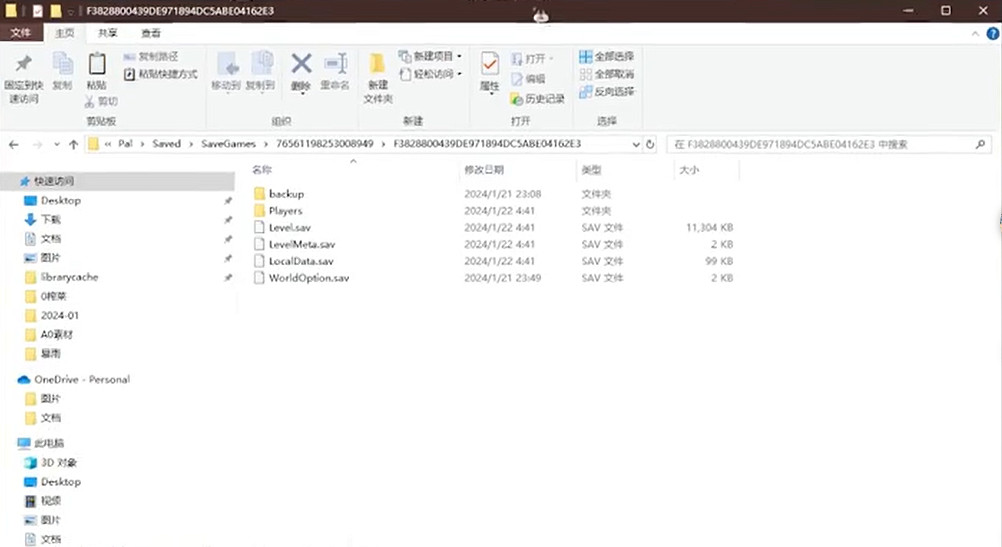Click the Rename (重命名) icon
Image resolution: width=1002 pixels, height=547 pixels.
335,64
